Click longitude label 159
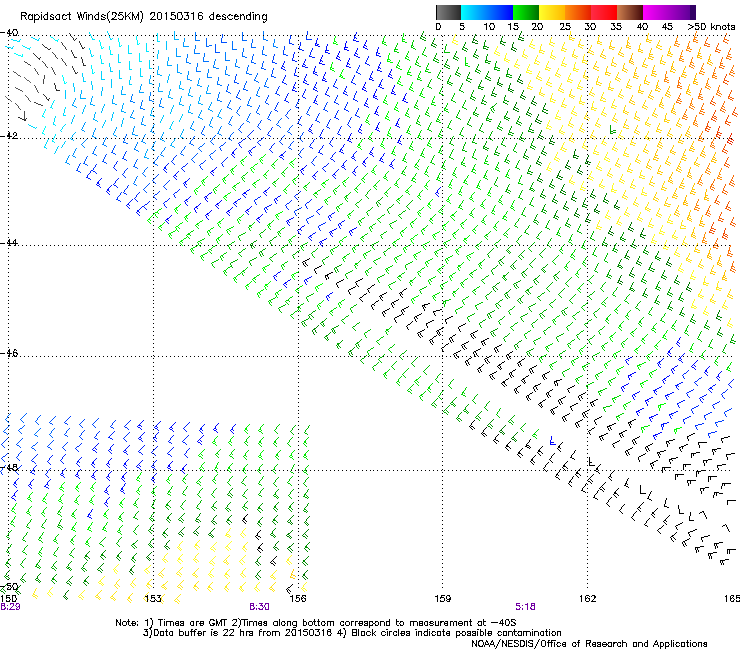740x650 pixels. (443, 599)
